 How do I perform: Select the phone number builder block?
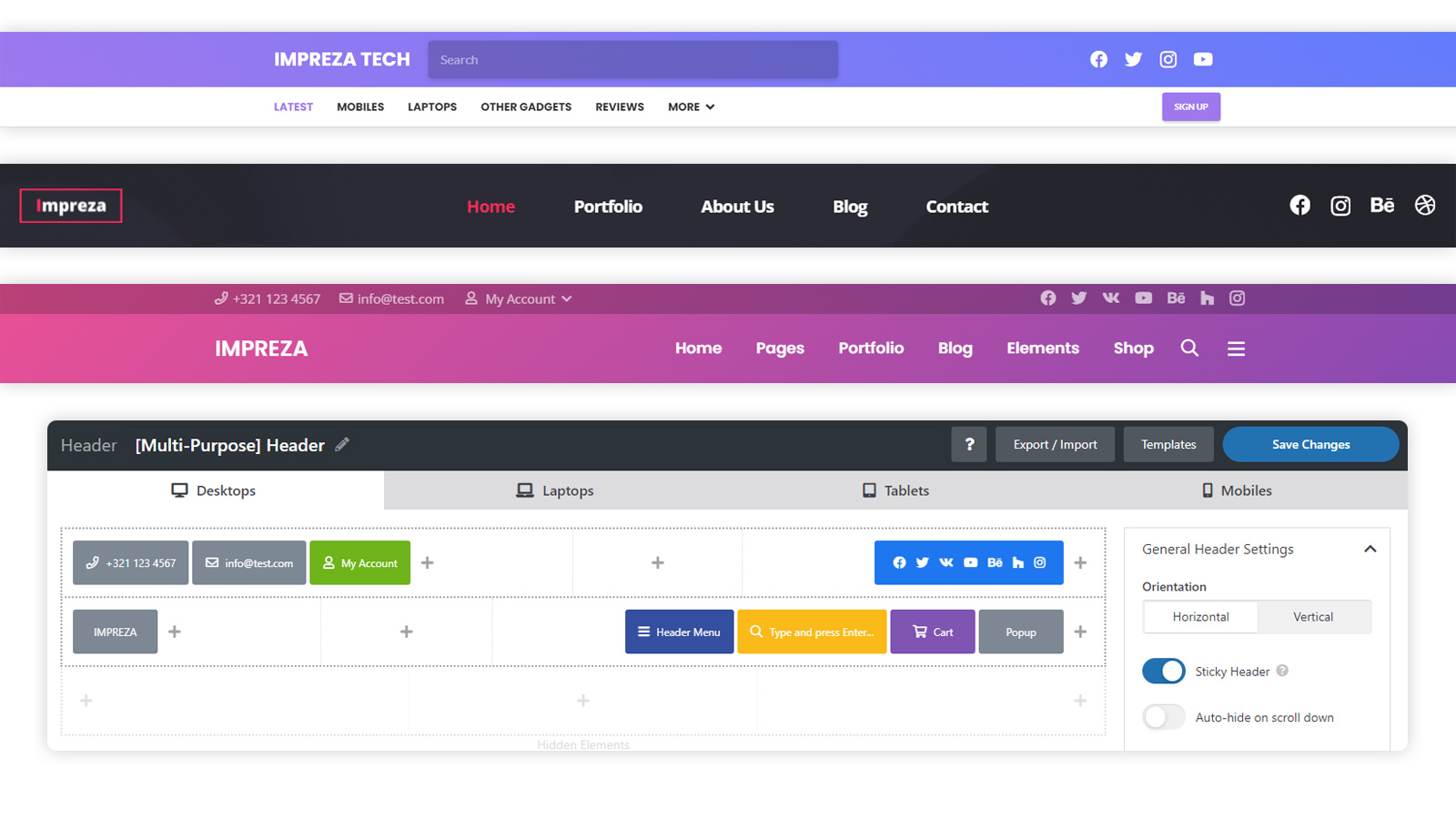tap(130, 563)
